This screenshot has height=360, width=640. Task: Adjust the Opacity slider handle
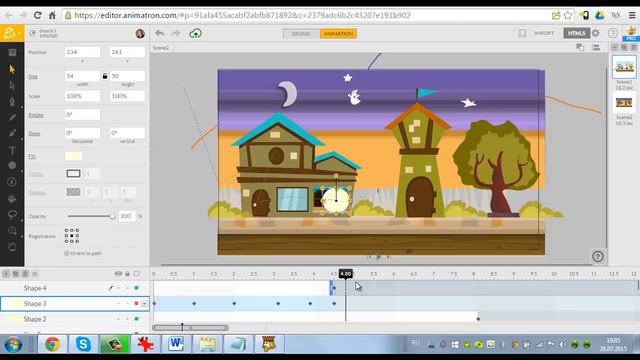coord(112,216)
